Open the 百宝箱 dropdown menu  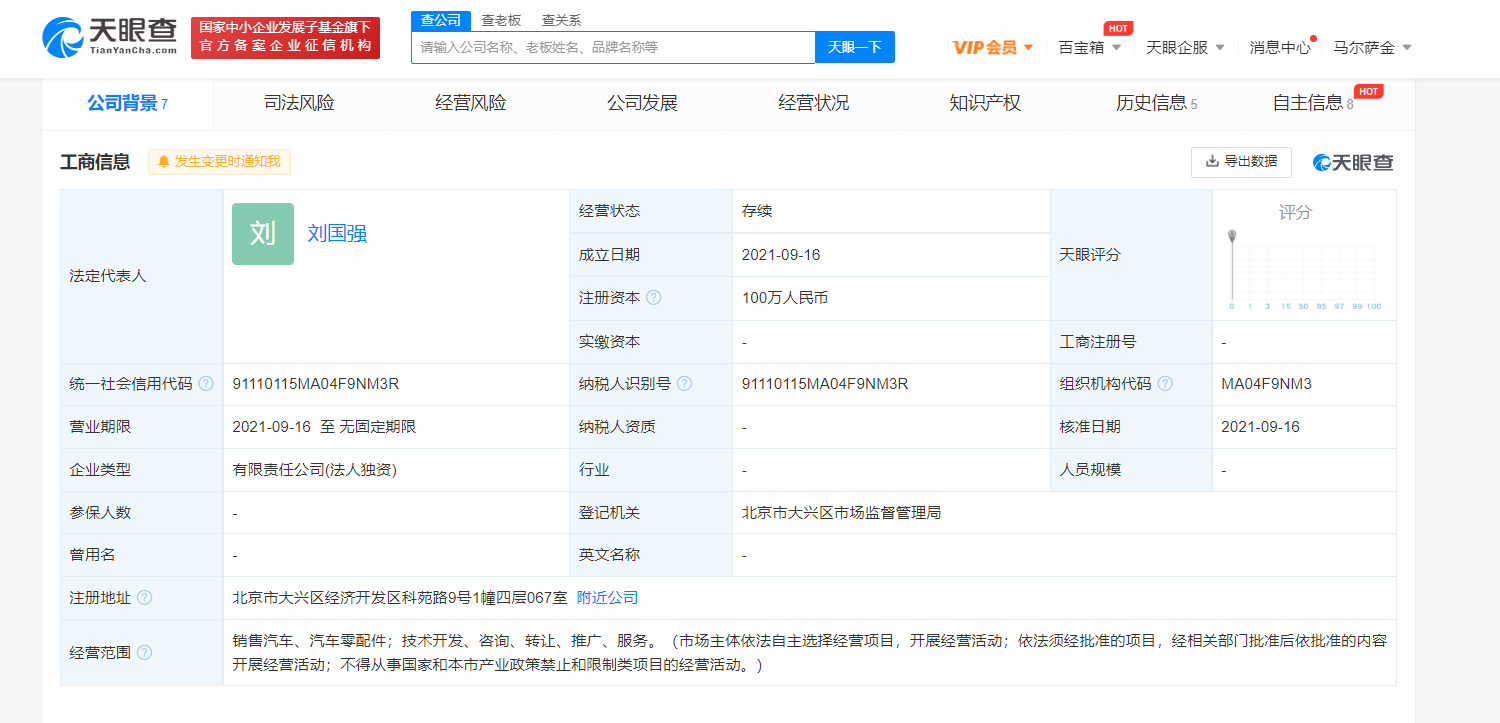tap(1090, 47)
